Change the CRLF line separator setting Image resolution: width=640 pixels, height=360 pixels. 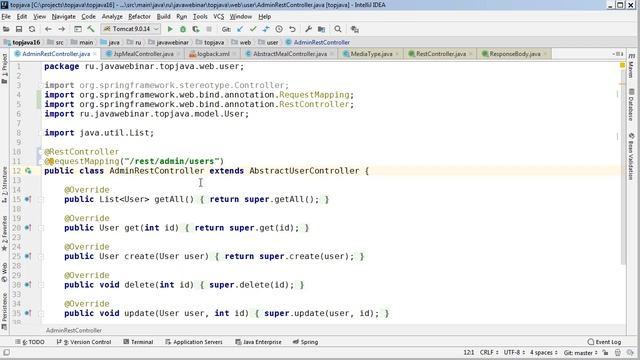[489, 352]
